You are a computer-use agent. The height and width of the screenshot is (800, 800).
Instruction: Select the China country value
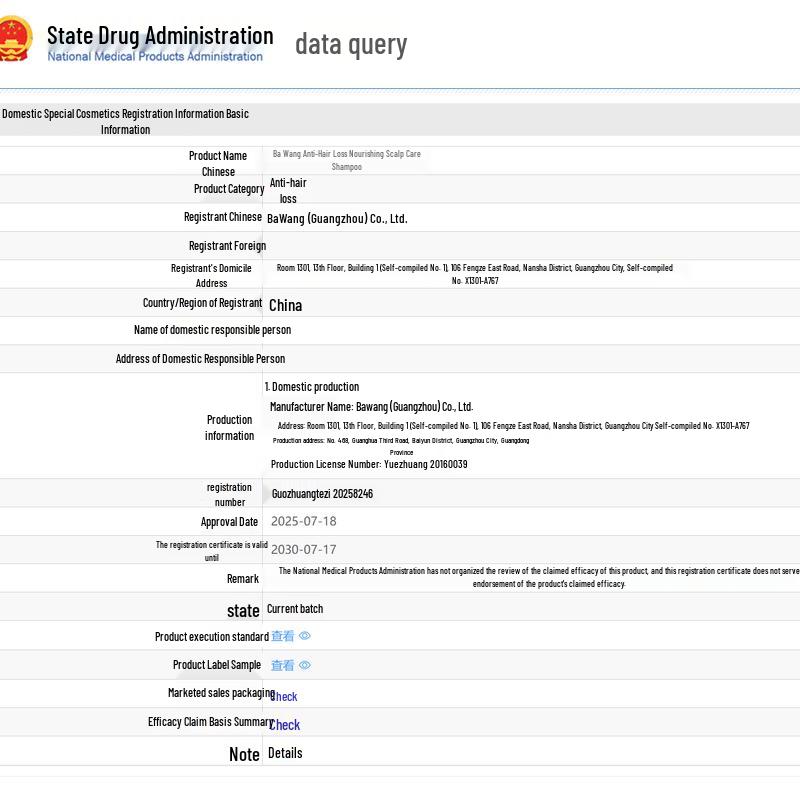point(286,305)
